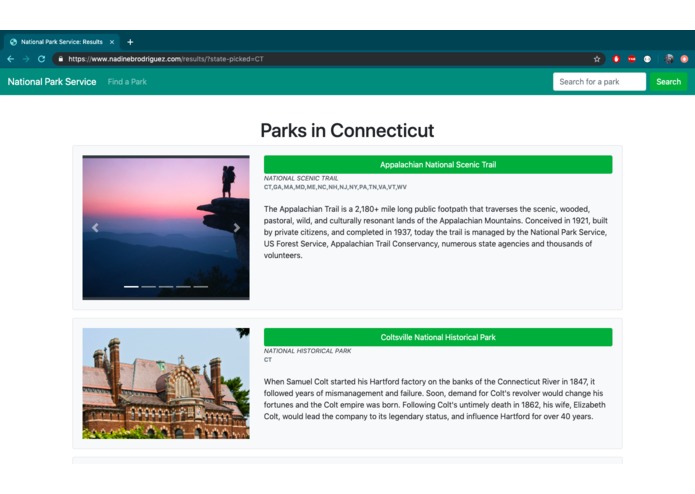
Task: Open the user profile avatar
Action: pos(669,59)
